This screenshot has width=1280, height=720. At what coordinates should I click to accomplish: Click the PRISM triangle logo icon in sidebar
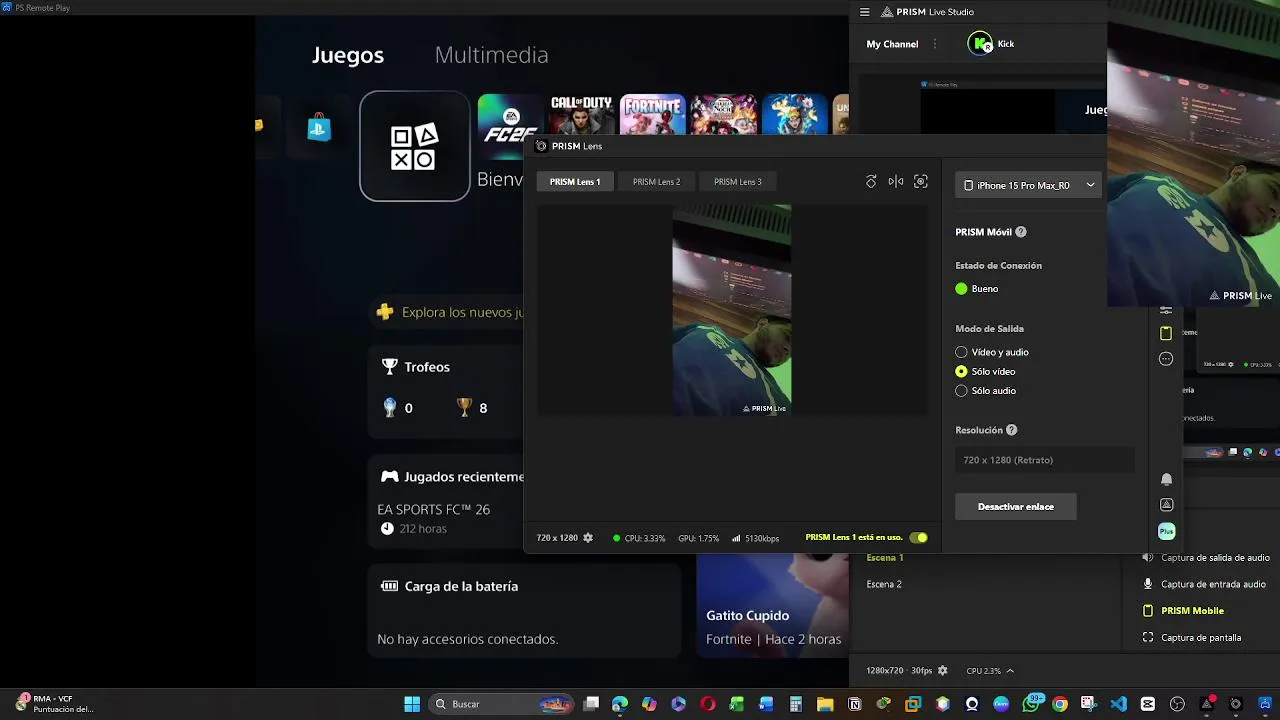point(1166,505)
